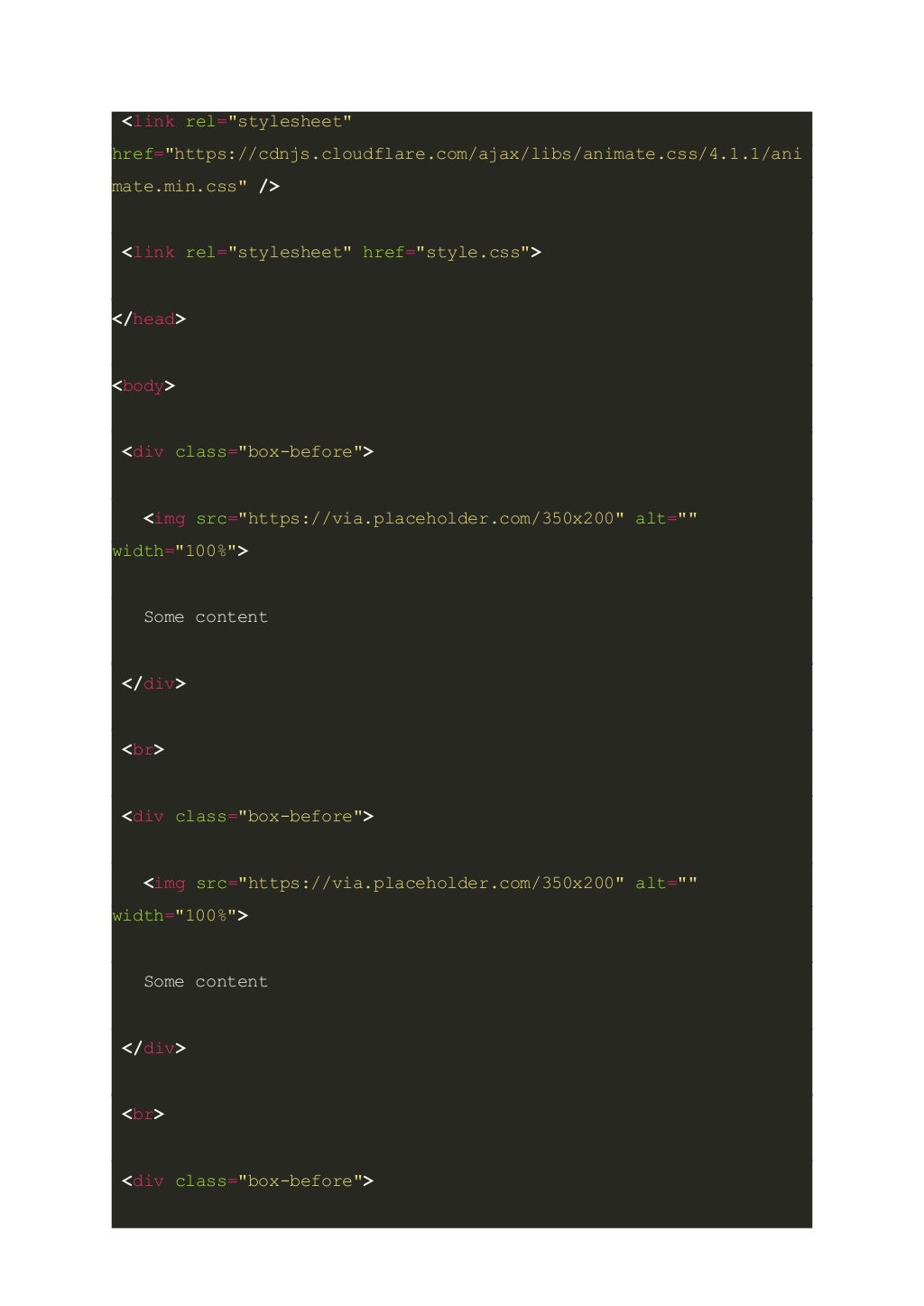Click the second div class="box-before" line
924x1306 pixels.
pyautogui.click(x=248, y=817)
